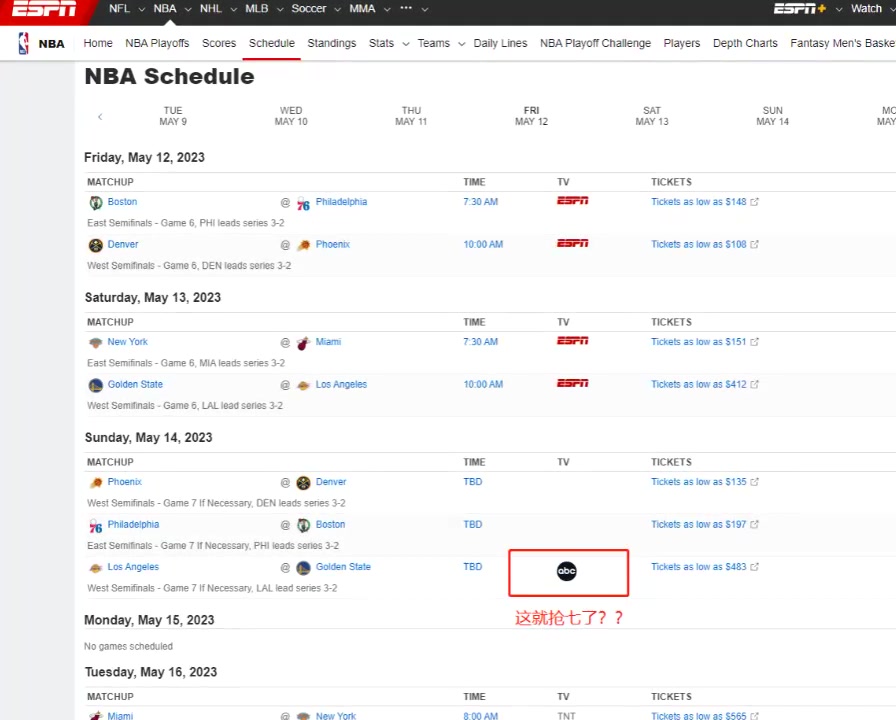Click the Lakers logo in Los Angeles @ Golden State row

point(96,567)
